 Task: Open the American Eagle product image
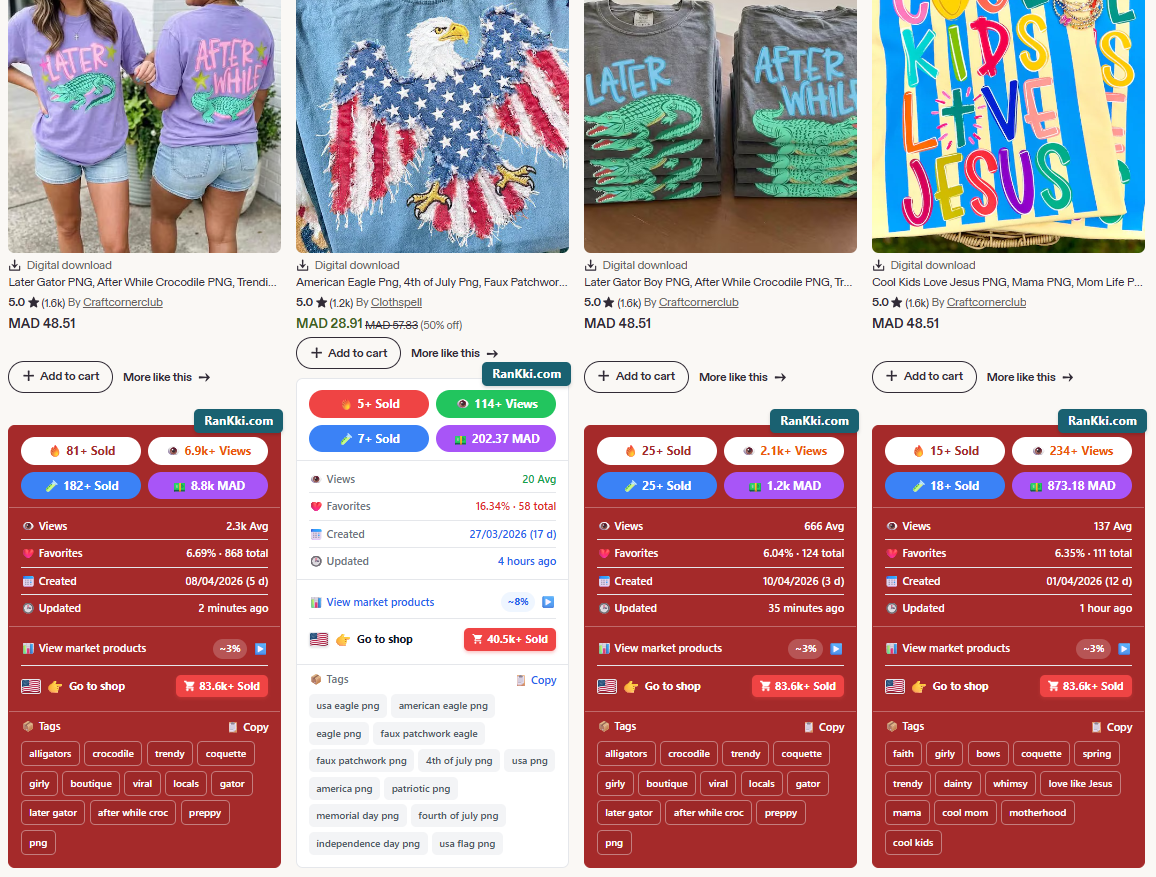[432, 126]
